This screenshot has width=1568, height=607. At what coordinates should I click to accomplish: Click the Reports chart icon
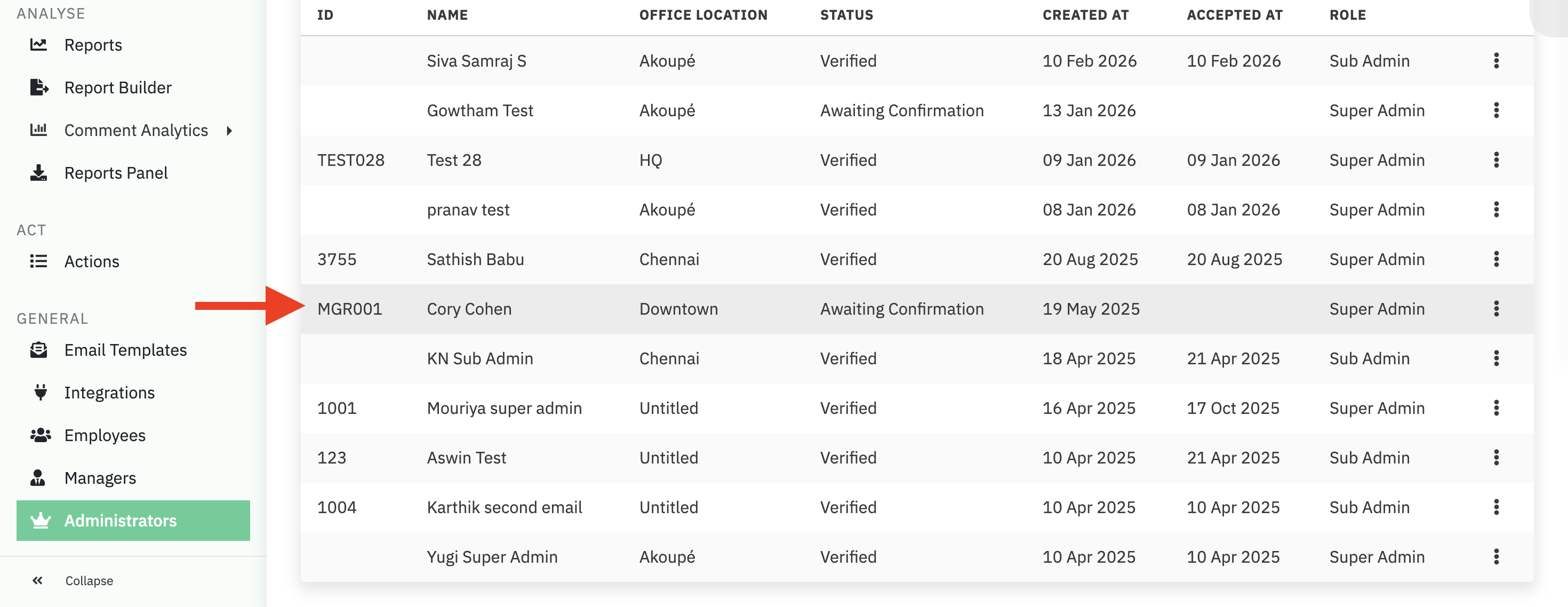tap(38, 44)
